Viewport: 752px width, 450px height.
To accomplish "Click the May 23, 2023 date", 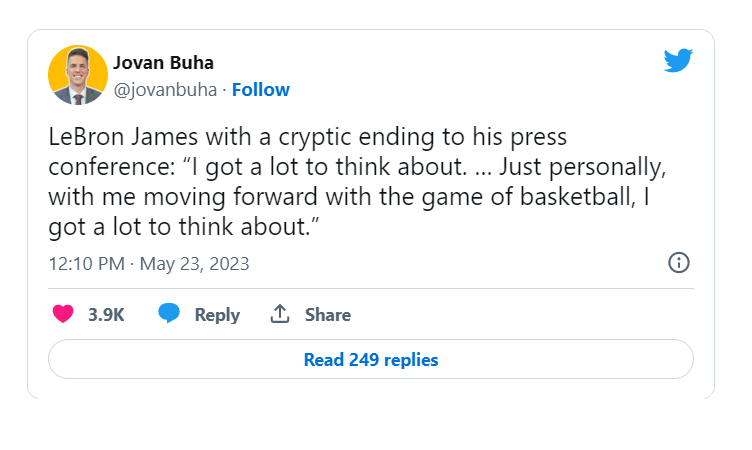I will [194, 264].
